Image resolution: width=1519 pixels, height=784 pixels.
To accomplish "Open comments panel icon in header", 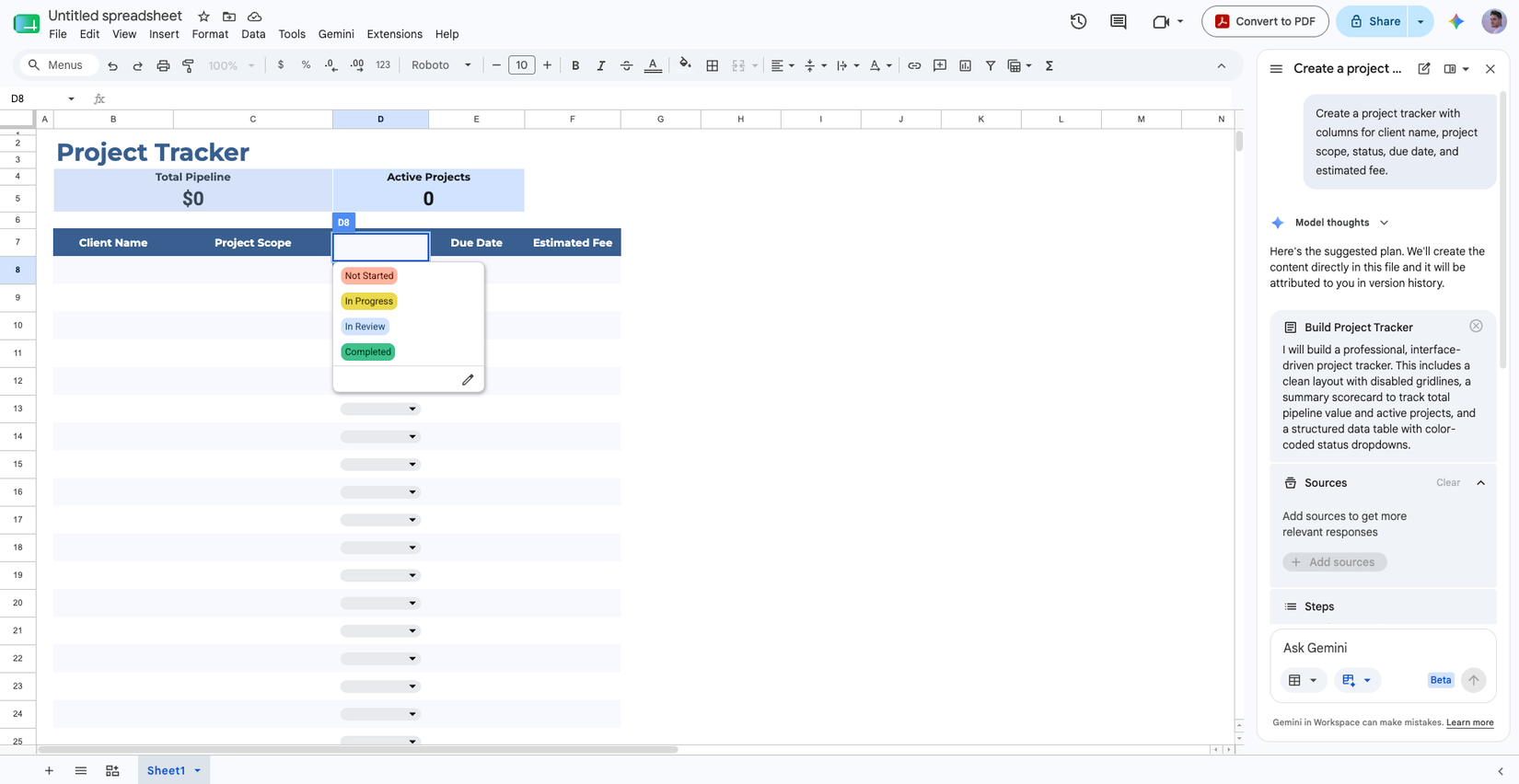I will 1119,21.
